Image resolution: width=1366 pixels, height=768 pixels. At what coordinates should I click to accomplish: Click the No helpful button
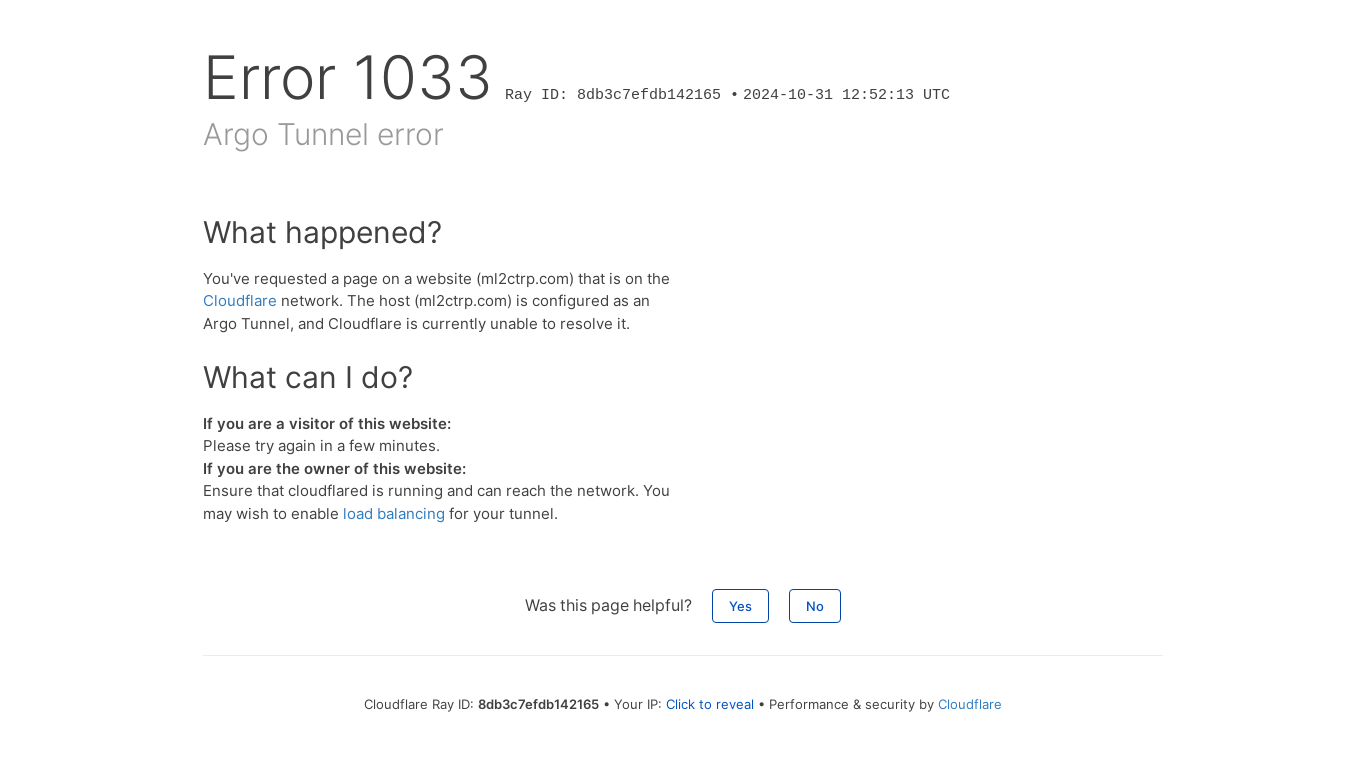[815, 606]
